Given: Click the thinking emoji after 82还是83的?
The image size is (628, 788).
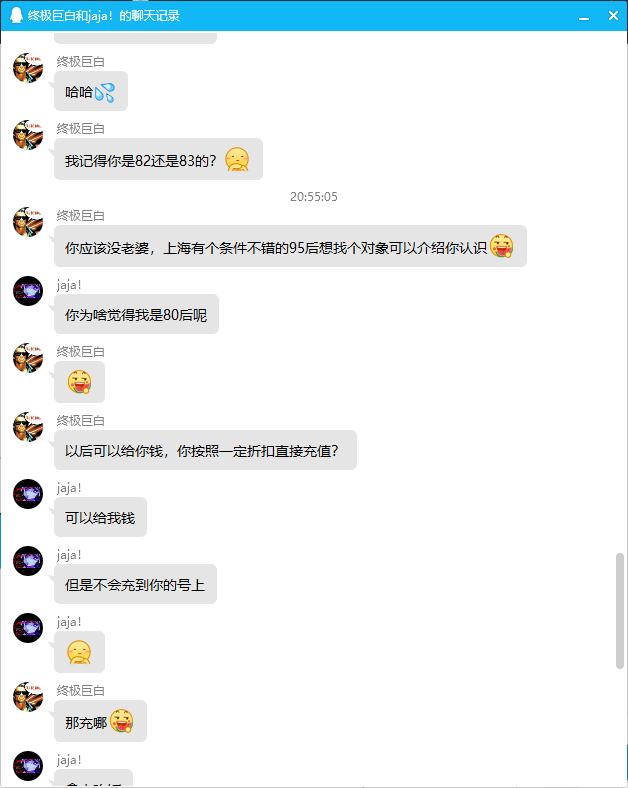Looking at the screenshot, I should click(237, 159).
